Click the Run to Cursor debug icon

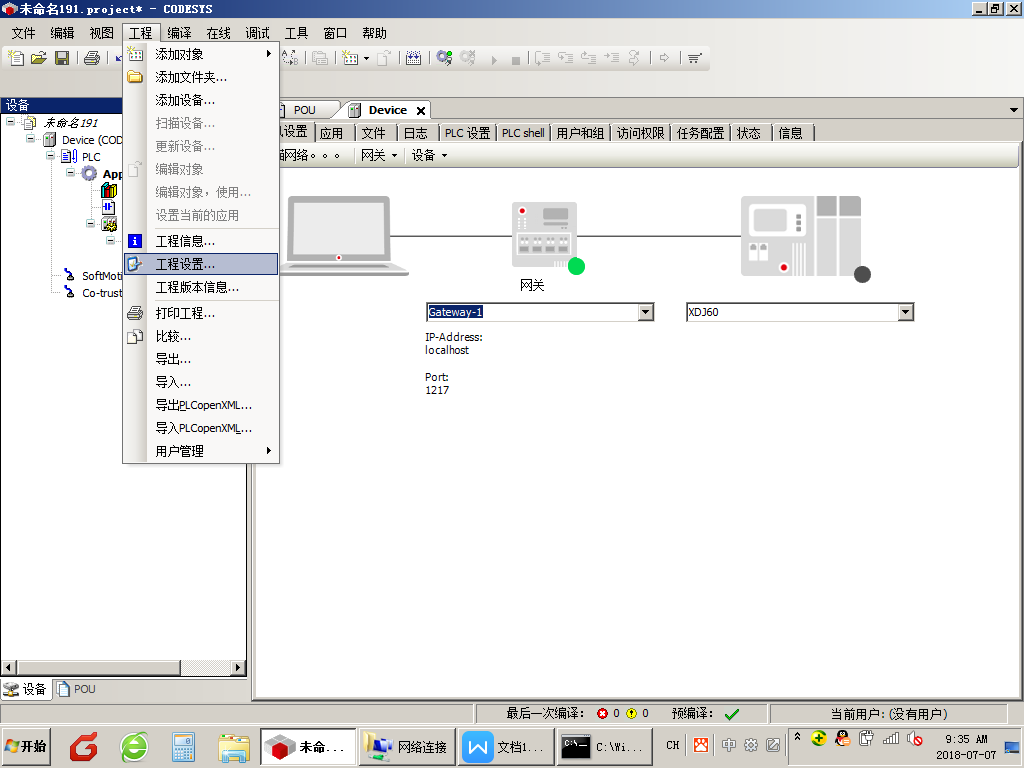611,58
